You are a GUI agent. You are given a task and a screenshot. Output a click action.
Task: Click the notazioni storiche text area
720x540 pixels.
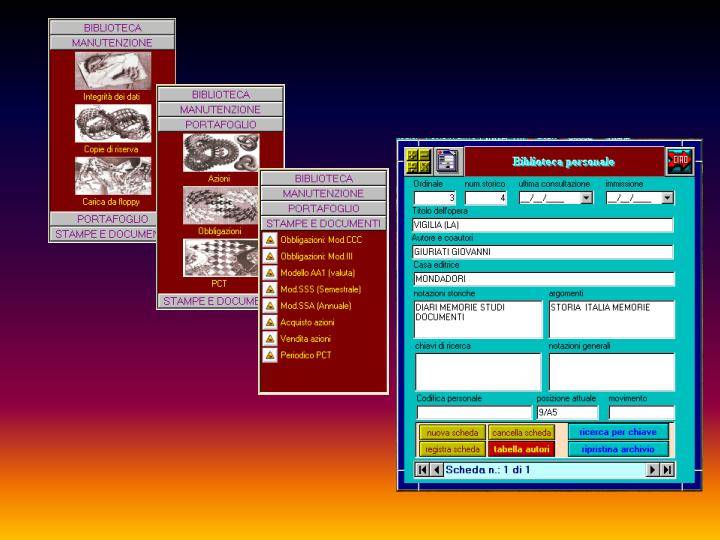[478, 319]
